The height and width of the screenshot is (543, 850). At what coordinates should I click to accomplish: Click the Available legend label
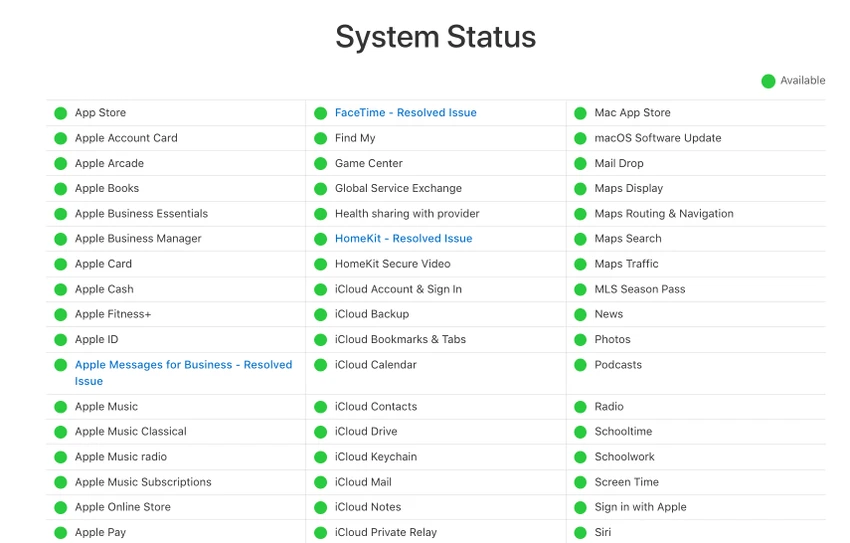[802, 80]
